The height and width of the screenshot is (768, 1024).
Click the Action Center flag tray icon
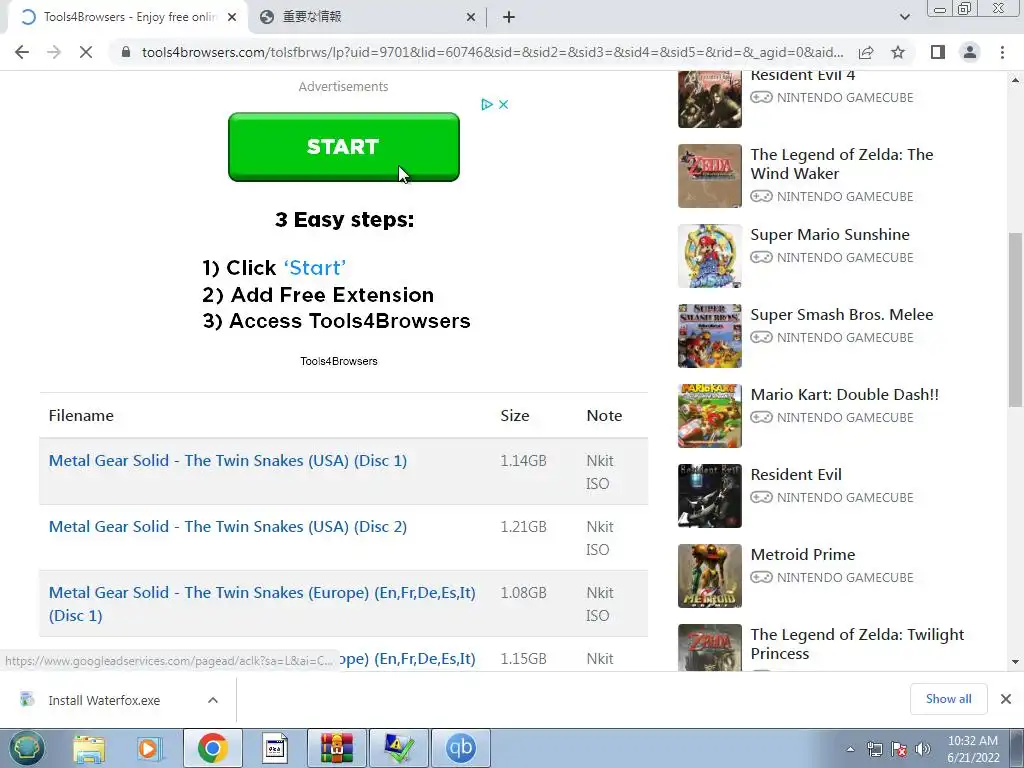point(899,749)
